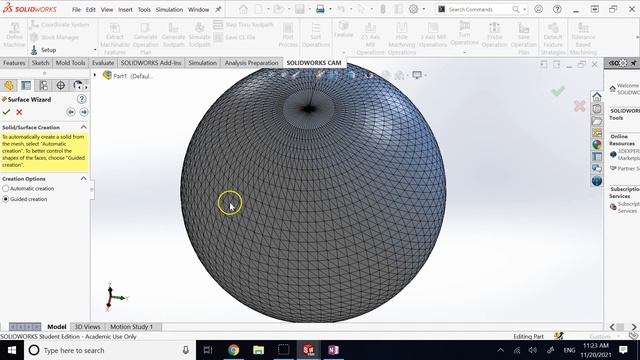Select the Guided creation radio button
640x360 pixels.
[x=6, y=199]
